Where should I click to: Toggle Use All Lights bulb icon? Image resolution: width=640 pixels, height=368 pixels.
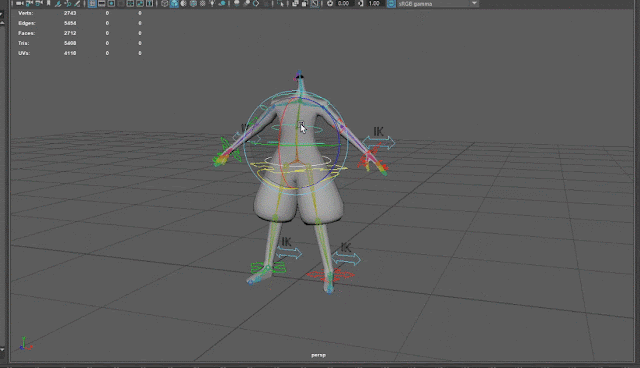[x=212, y=3]
